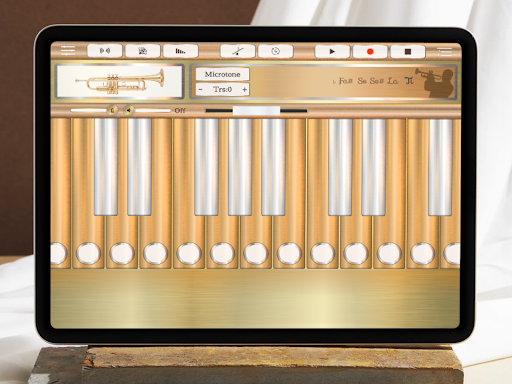The image size is (512, 384).
Task: Click the speaker volume slider knob
Action: click(129, 110)
